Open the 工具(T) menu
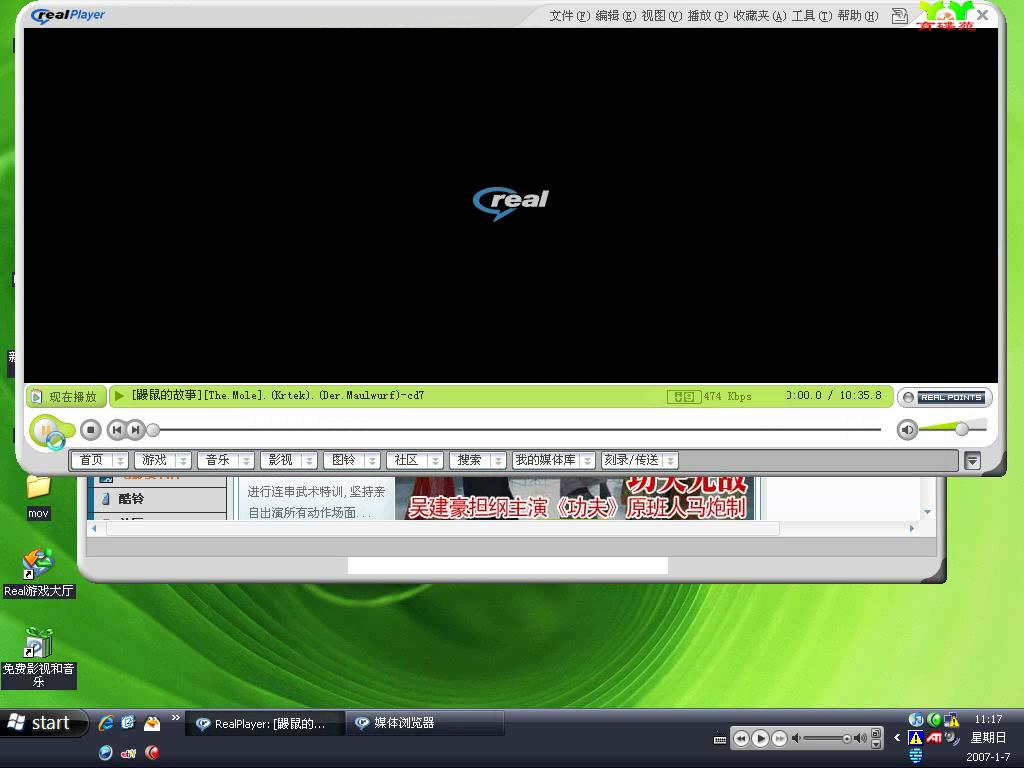The height and width of the screenshot is (768, 1024). 812,16
